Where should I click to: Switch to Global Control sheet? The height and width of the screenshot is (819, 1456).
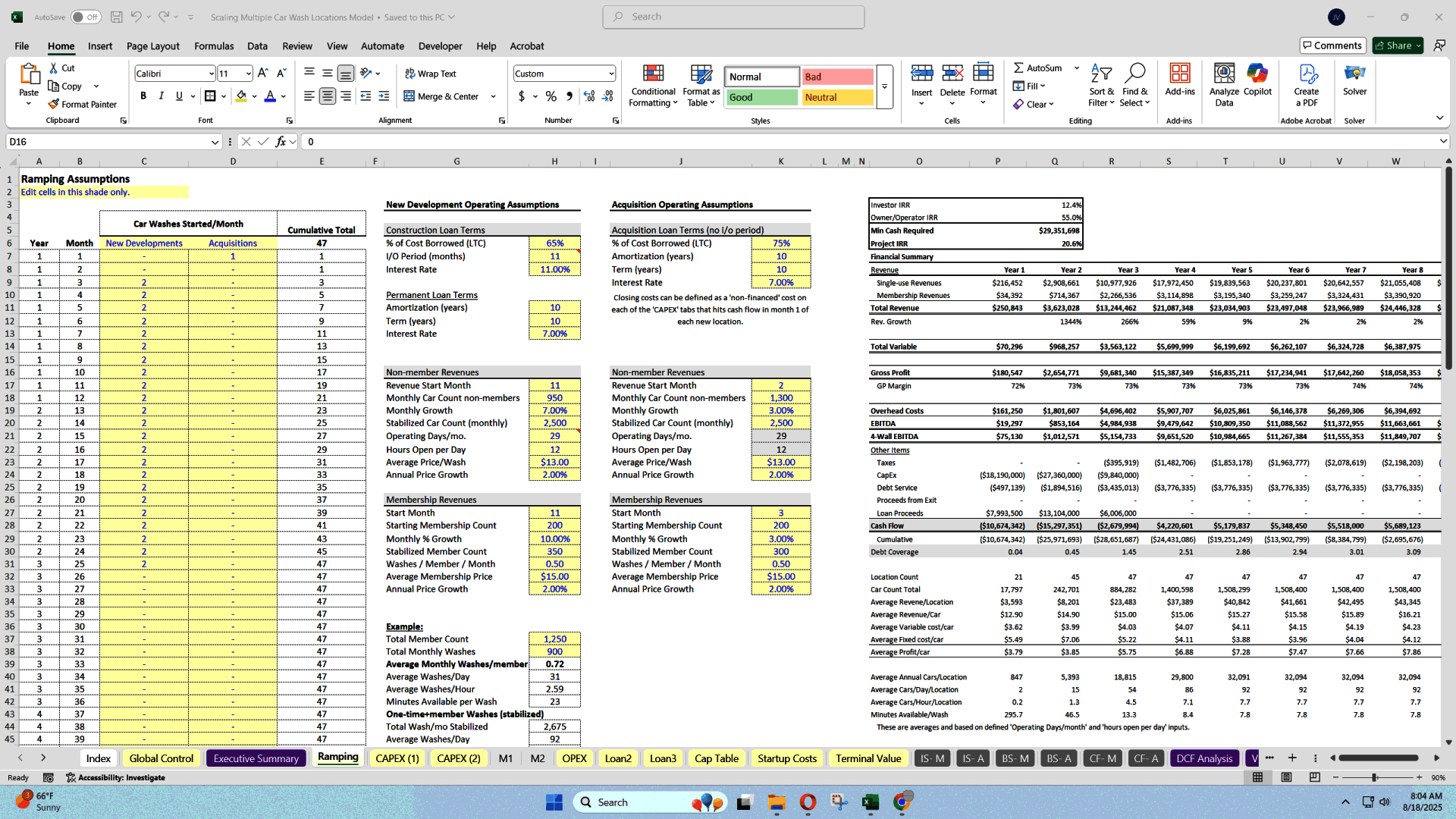[161, 758]
